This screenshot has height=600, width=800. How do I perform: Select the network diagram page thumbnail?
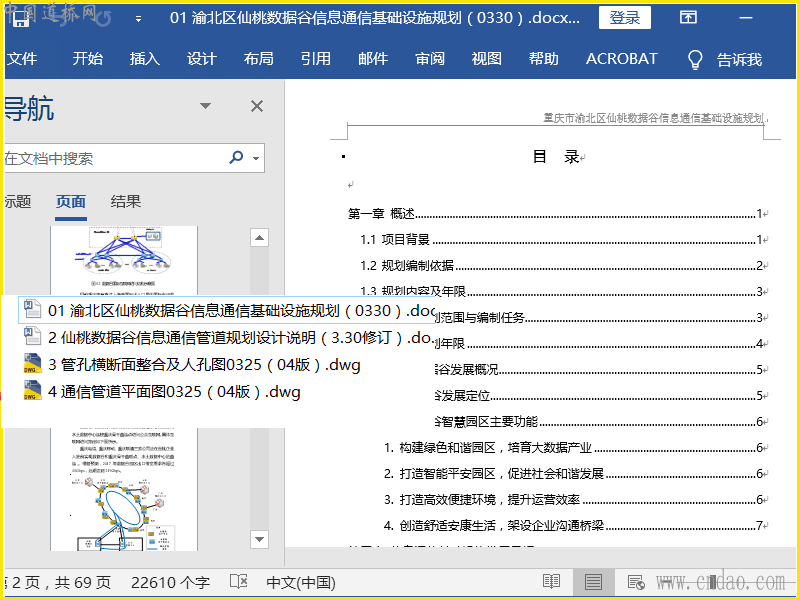123,261
